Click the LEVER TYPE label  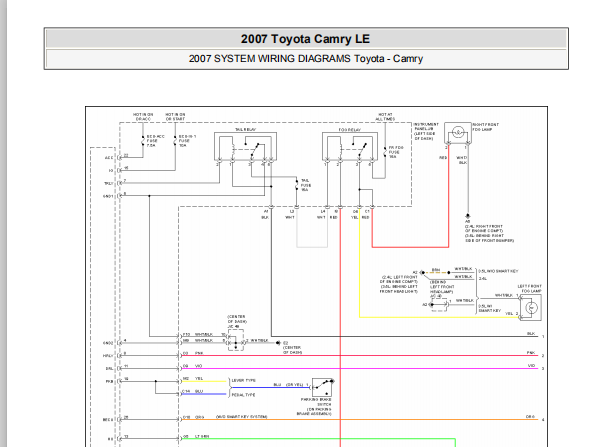coord(243,380)
